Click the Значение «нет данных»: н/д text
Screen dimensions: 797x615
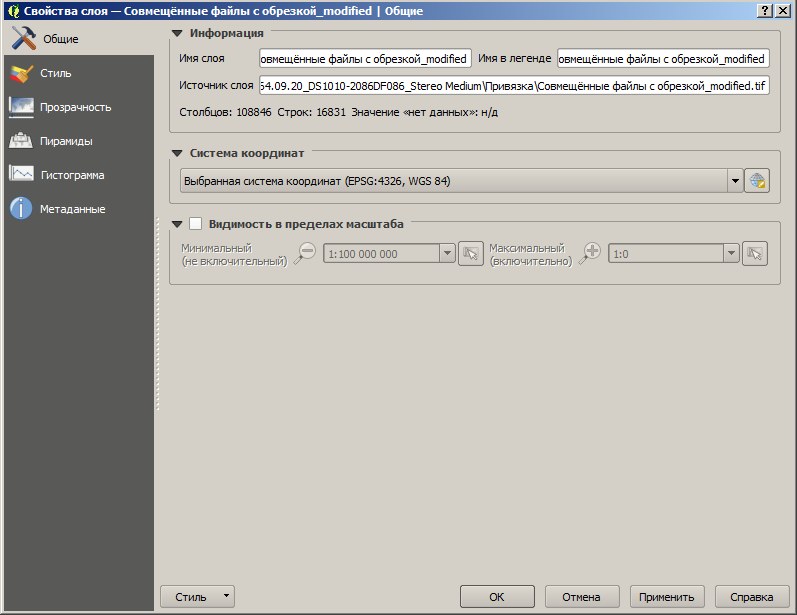tap(424, 112)
